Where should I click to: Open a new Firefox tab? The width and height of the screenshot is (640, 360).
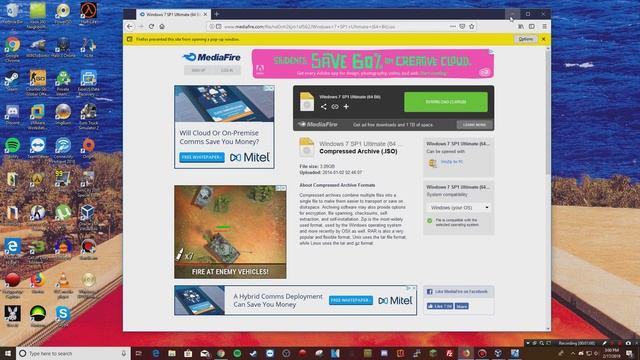pos(217,14)
